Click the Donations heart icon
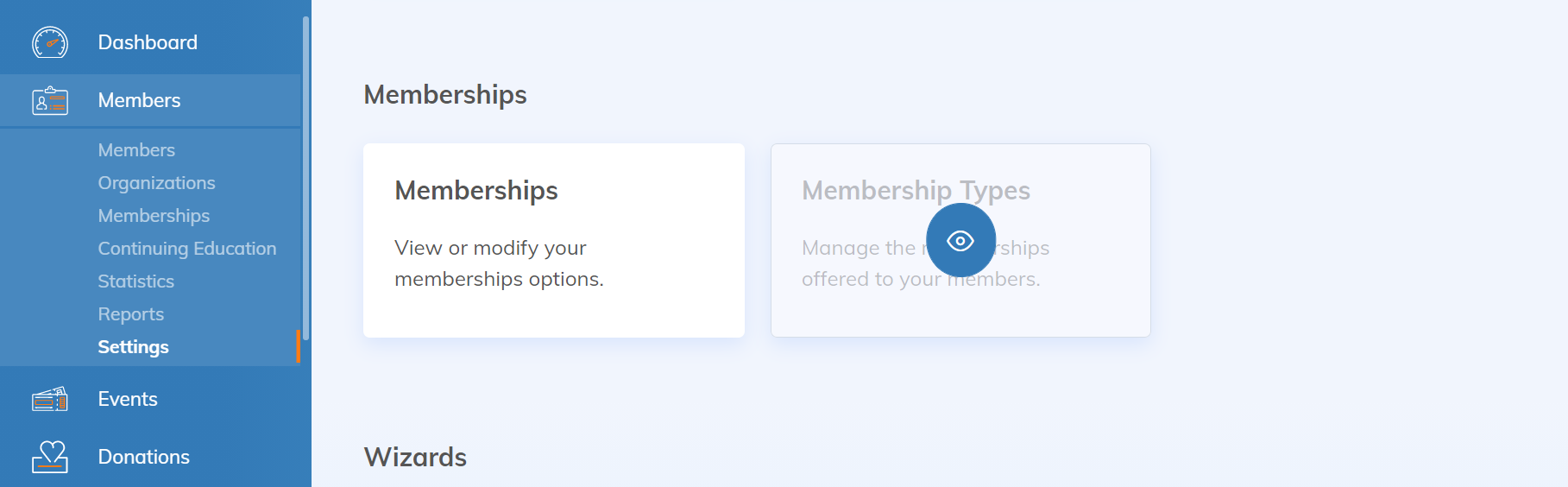 coord(50,456)
